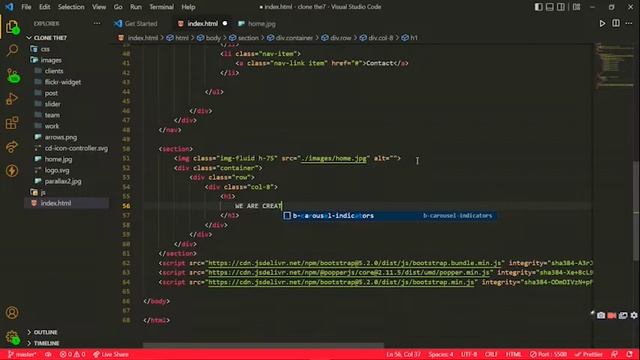The width and height of the screenshot is (640, 360).
Task: Open the Extensions view
Action: click(12, 123)
